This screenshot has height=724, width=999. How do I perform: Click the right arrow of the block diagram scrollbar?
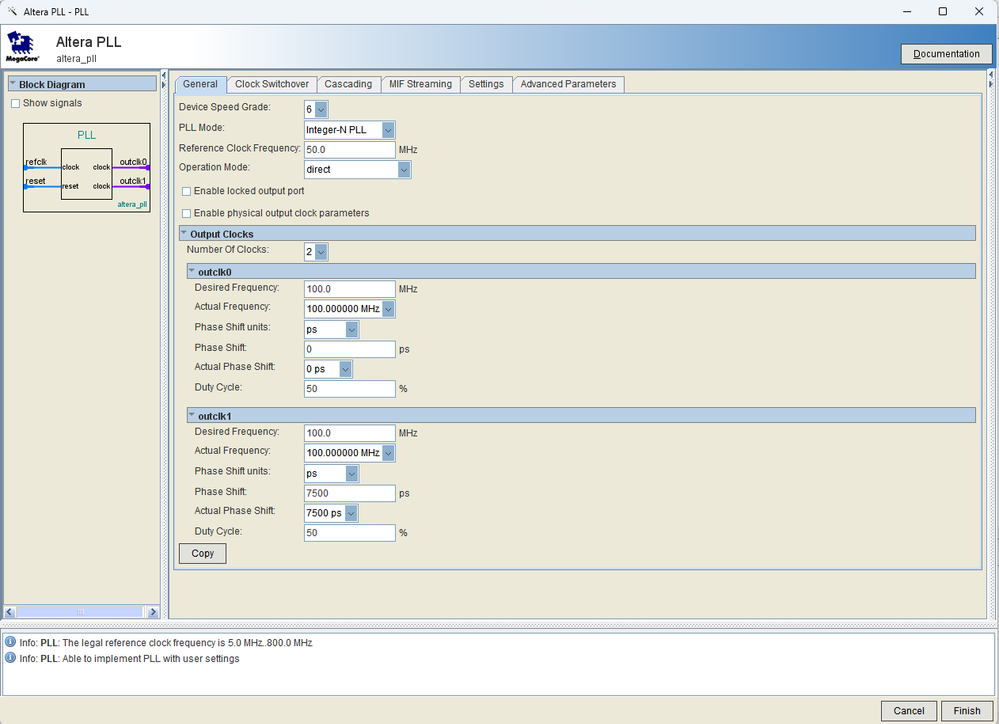152,612
